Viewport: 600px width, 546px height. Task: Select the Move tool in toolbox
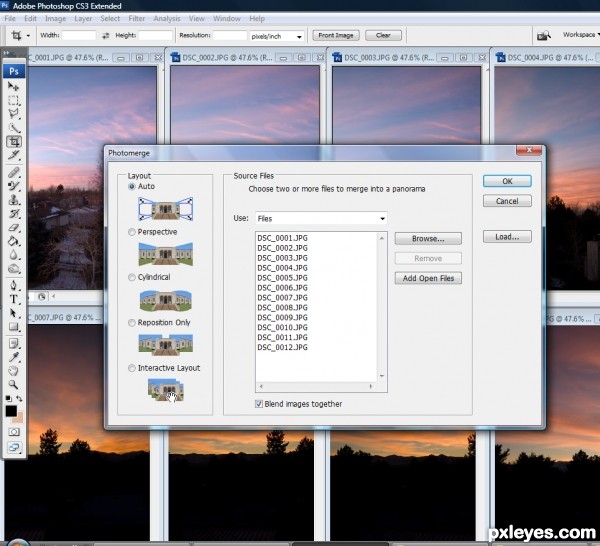(13, 86)
